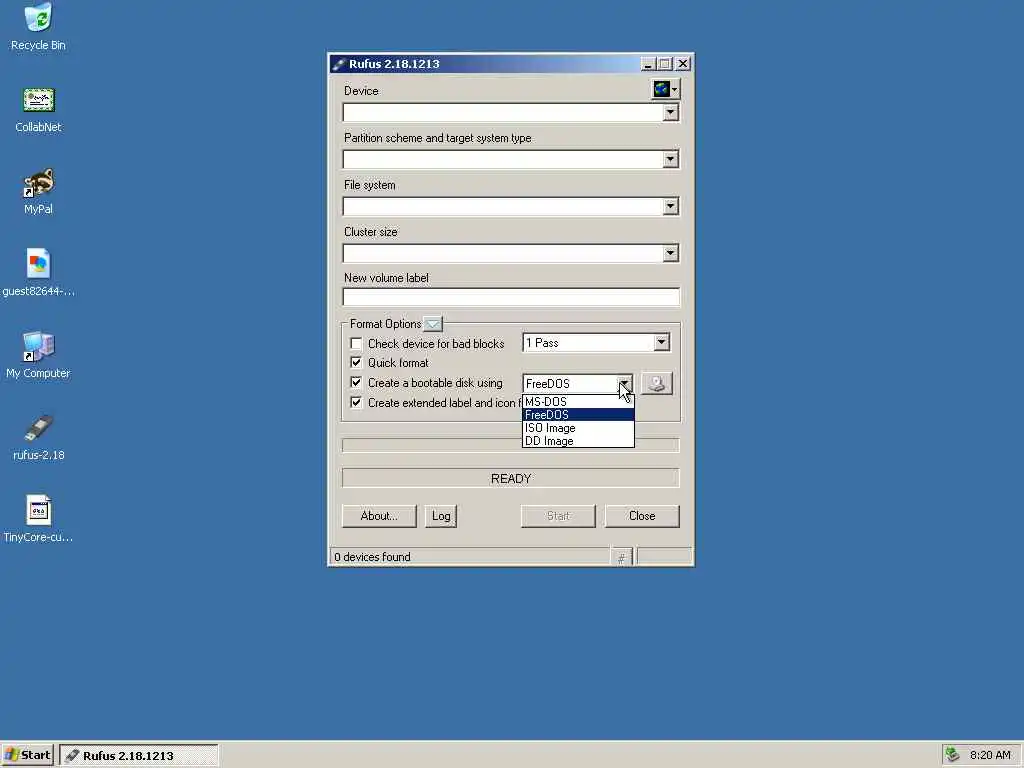Screen dimensions: 1024x768
Task: Click Rufus 2.18.1213 taskbar button
Action: pyautogui.click(x=139, y=756)
